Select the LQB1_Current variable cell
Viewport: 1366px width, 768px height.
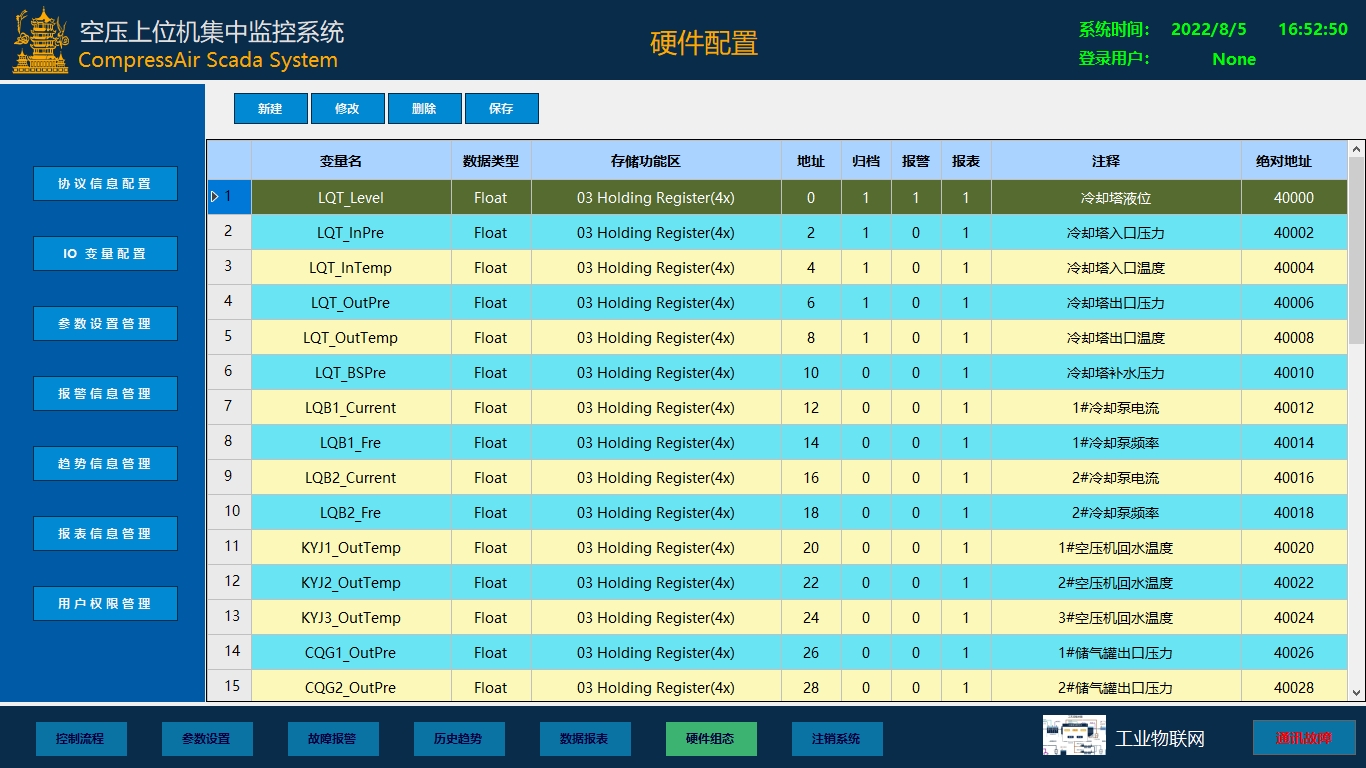(x=351, y=408)
